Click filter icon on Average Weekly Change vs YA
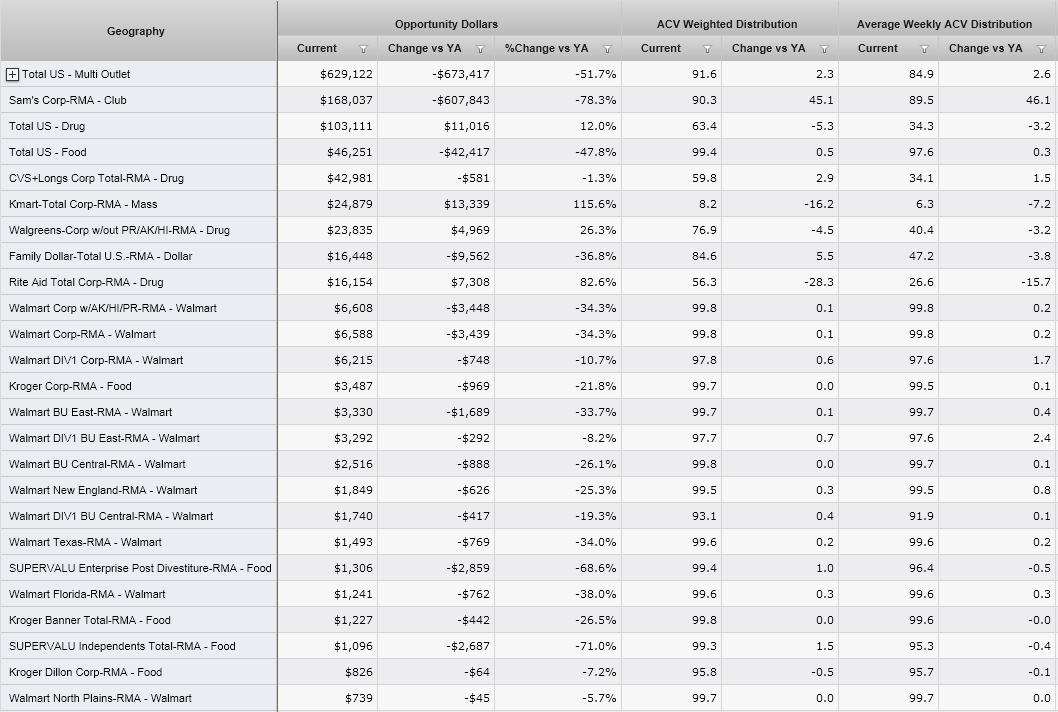The height and width of the screenshot is (712, 1058). [1041, 49]
